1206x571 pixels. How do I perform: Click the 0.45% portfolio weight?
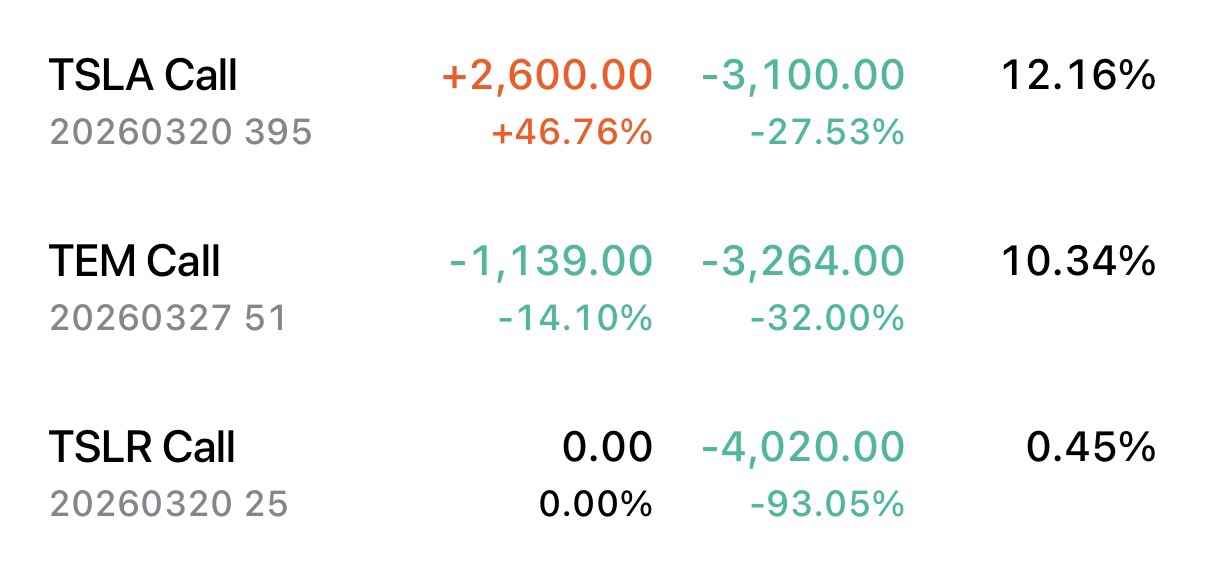coord(1091,448)
